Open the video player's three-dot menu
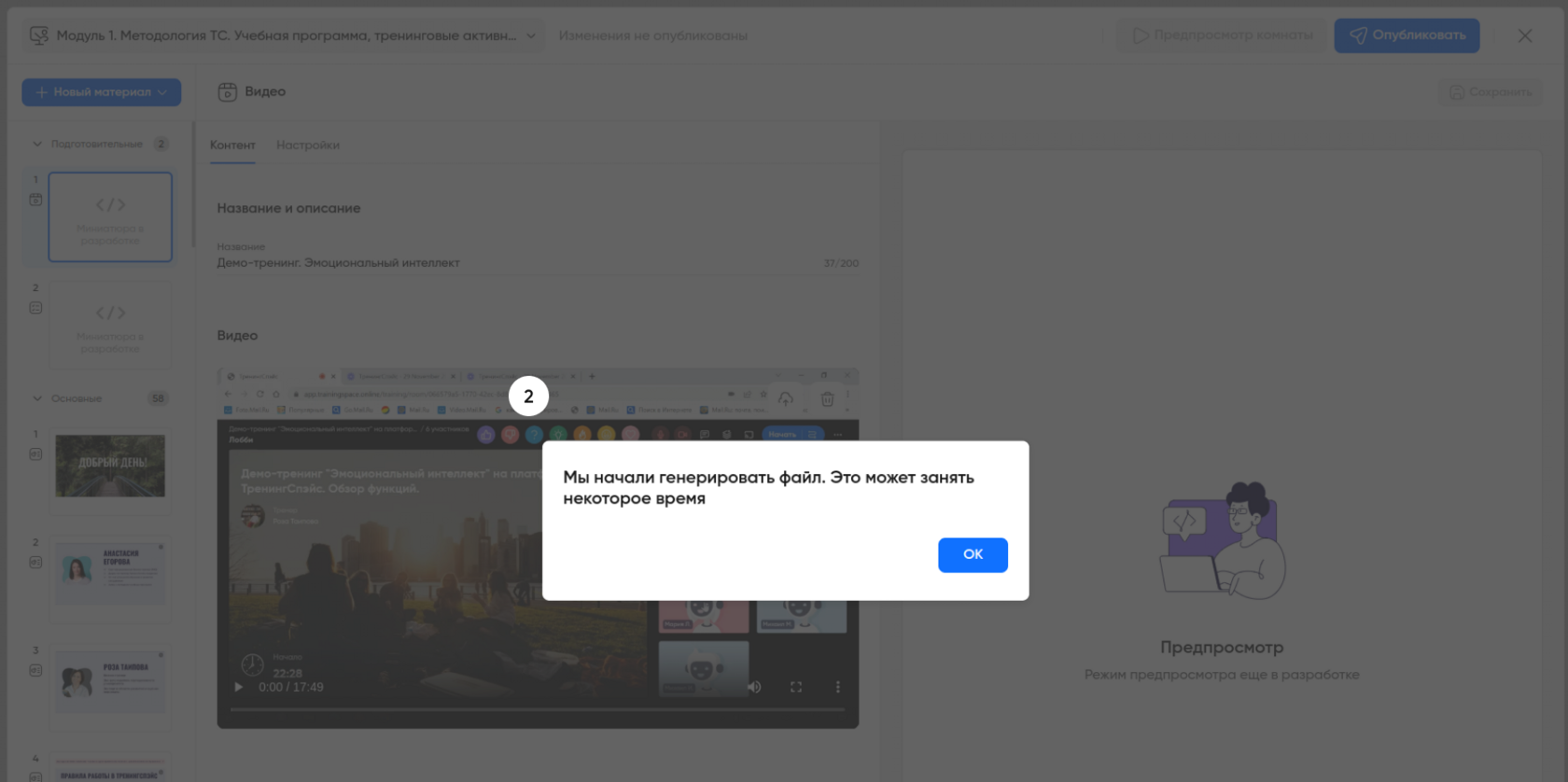This screenshot has height=782, width=1568. [837, 687]
